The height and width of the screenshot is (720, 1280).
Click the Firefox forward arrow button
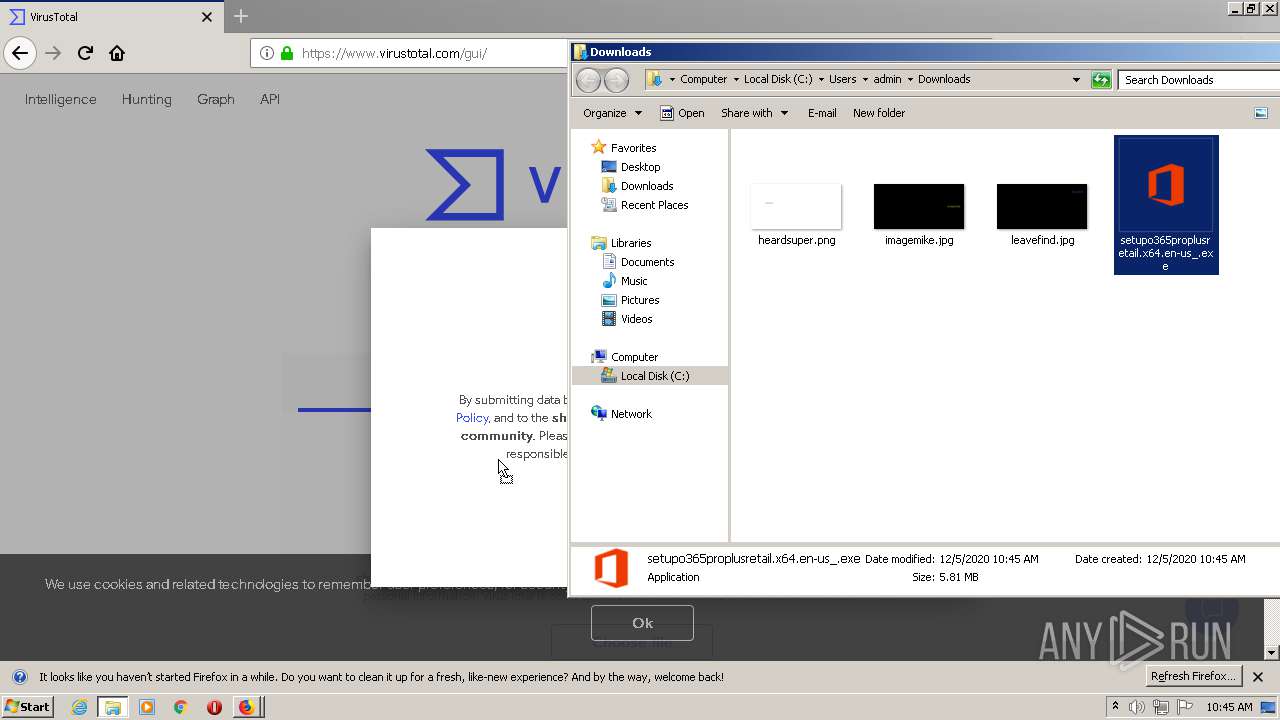coord(53,53)
